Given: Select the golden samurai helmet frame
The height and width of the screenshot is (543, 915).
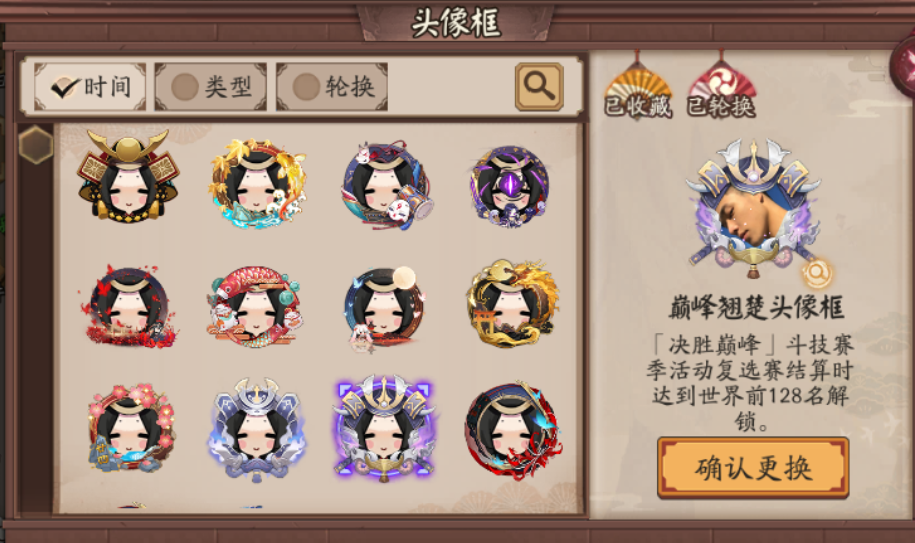Looking at the screenshot, I should coord(129,177).
